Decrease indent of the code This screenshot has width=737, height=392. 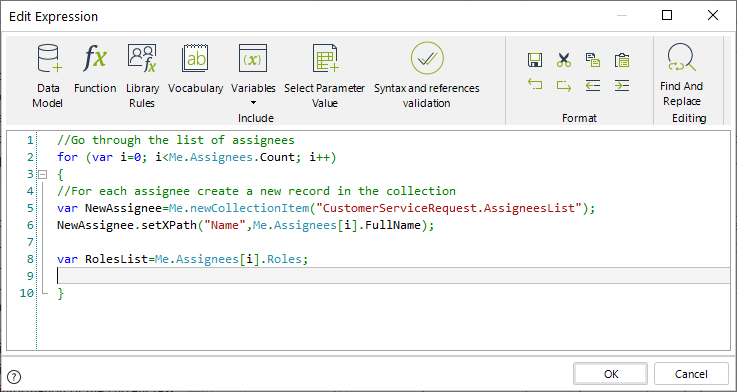pos(593,86)
